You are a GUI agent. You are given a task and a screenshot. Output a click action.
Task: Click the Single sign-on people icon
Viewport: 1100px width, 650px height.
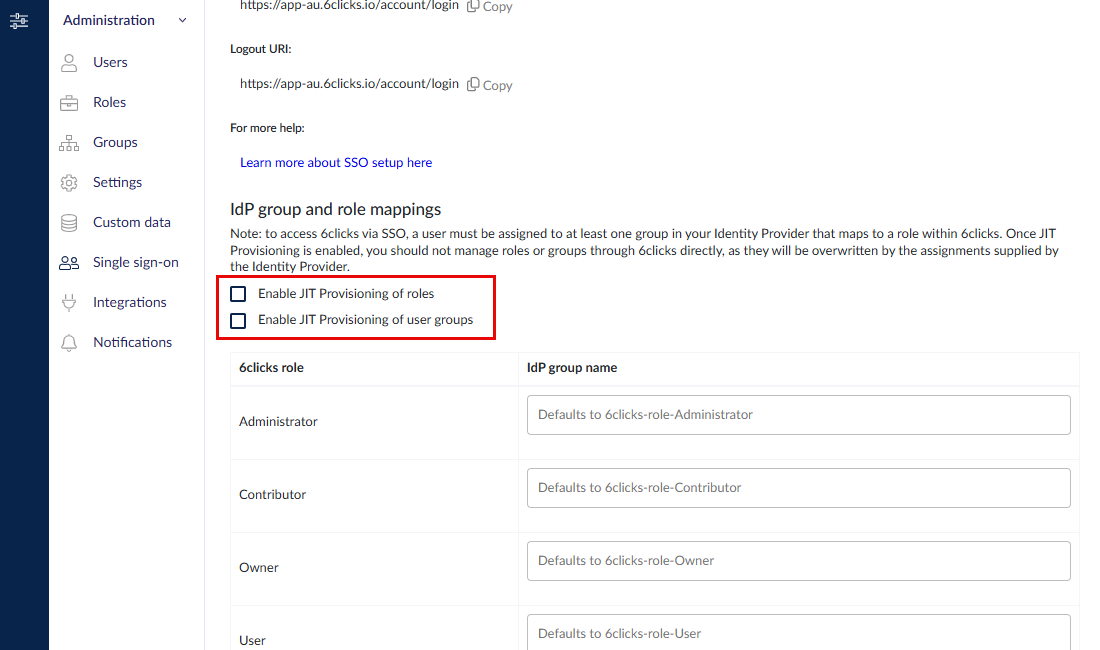69,263
